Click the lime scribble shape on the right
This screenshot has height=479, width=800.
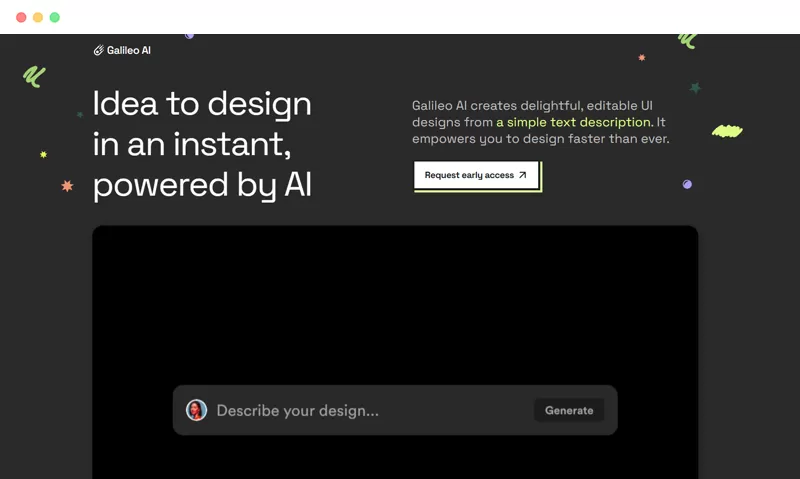(727, 131)
